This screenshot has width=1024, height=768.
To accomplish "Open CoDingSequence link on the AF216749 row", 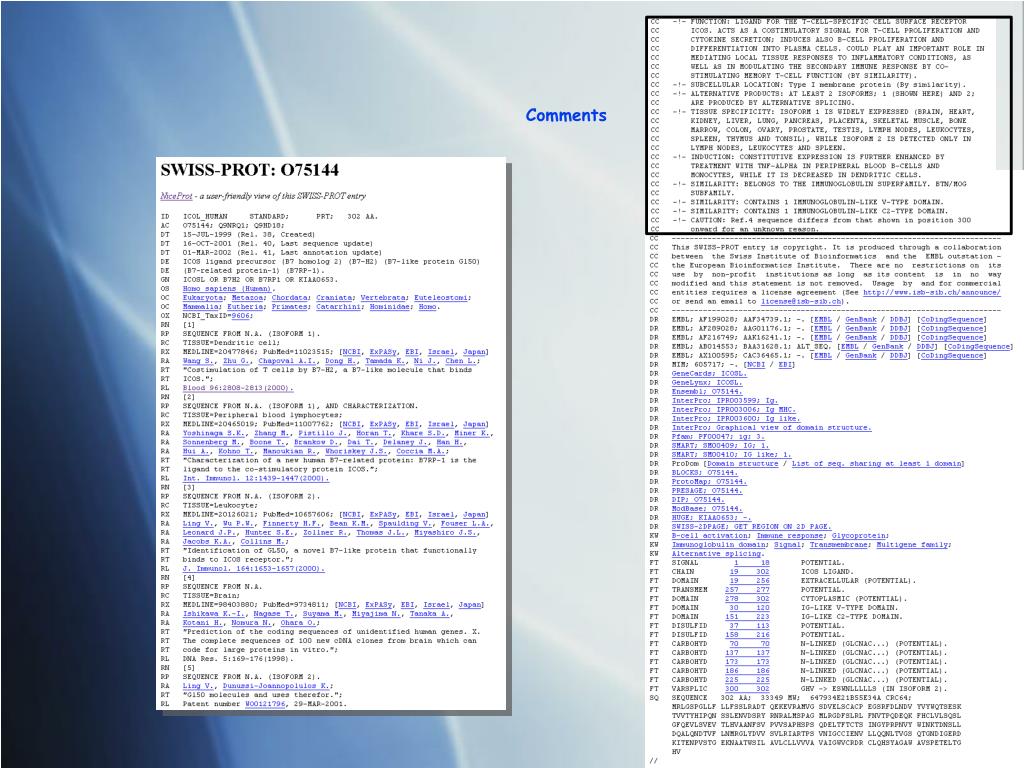I will (x=952, y=338).
